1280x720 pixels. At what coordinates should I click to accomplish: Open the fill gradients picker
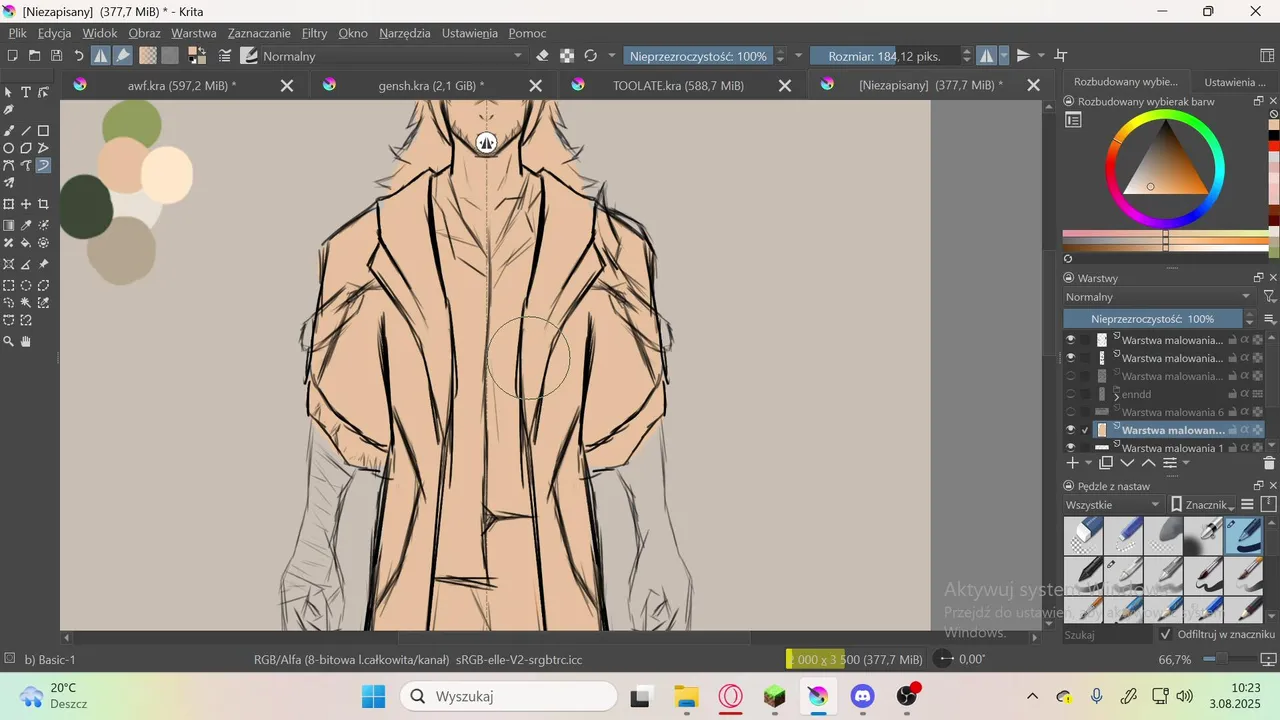coord(148,56)
